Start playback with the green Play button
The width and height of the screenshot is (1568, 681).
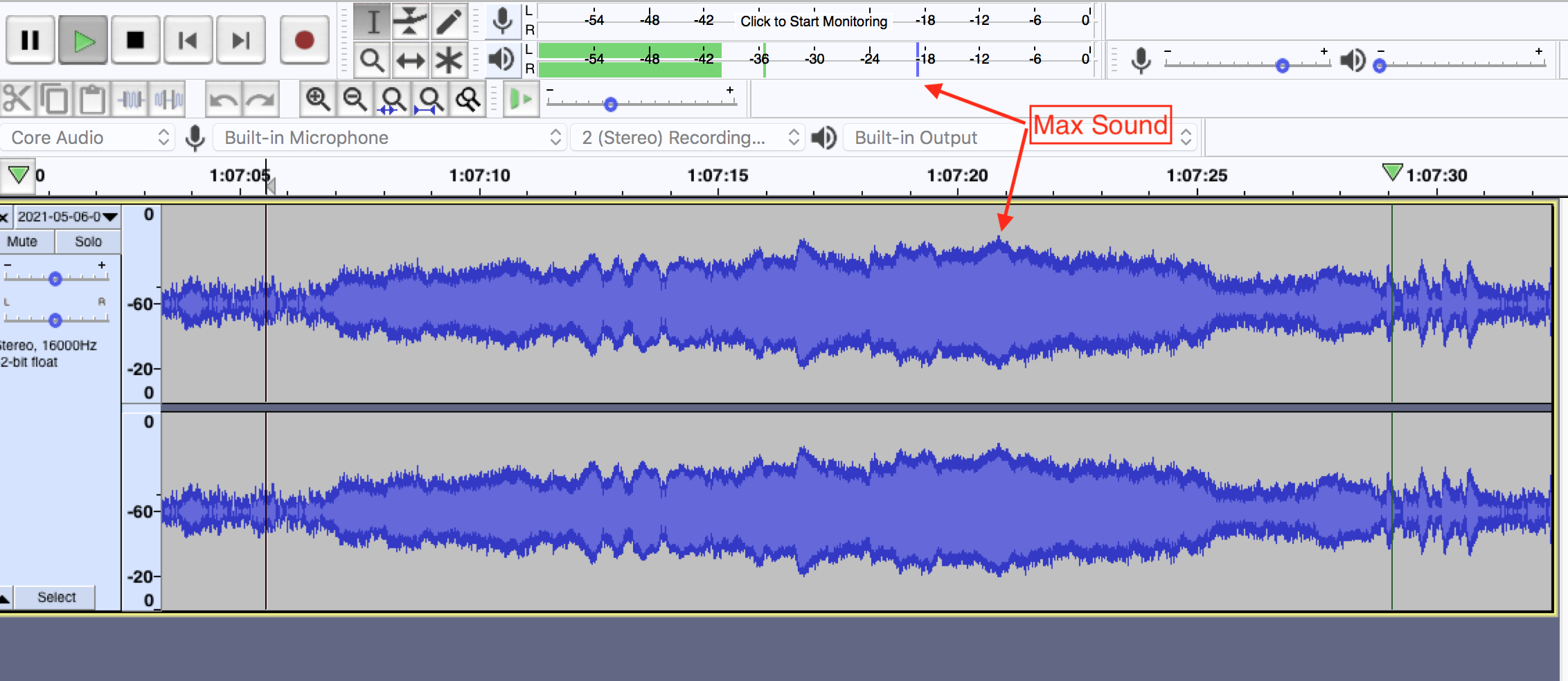[83, 40]
